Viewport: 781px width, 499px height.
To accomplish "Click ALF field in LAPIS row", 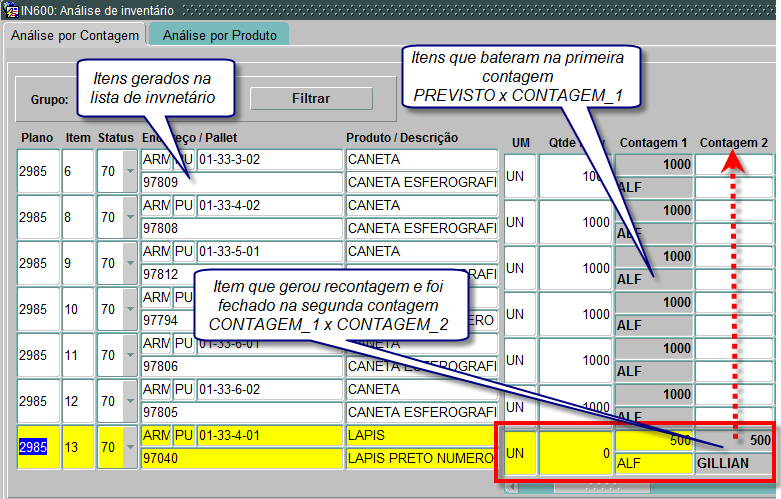I will click(653, 463).
